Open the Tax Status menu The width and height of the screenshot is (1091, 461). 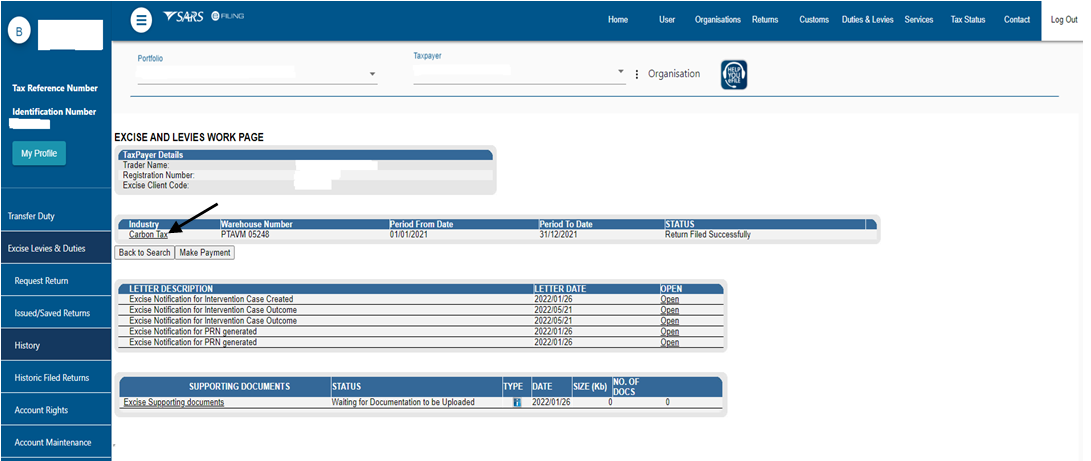[968, 20]
